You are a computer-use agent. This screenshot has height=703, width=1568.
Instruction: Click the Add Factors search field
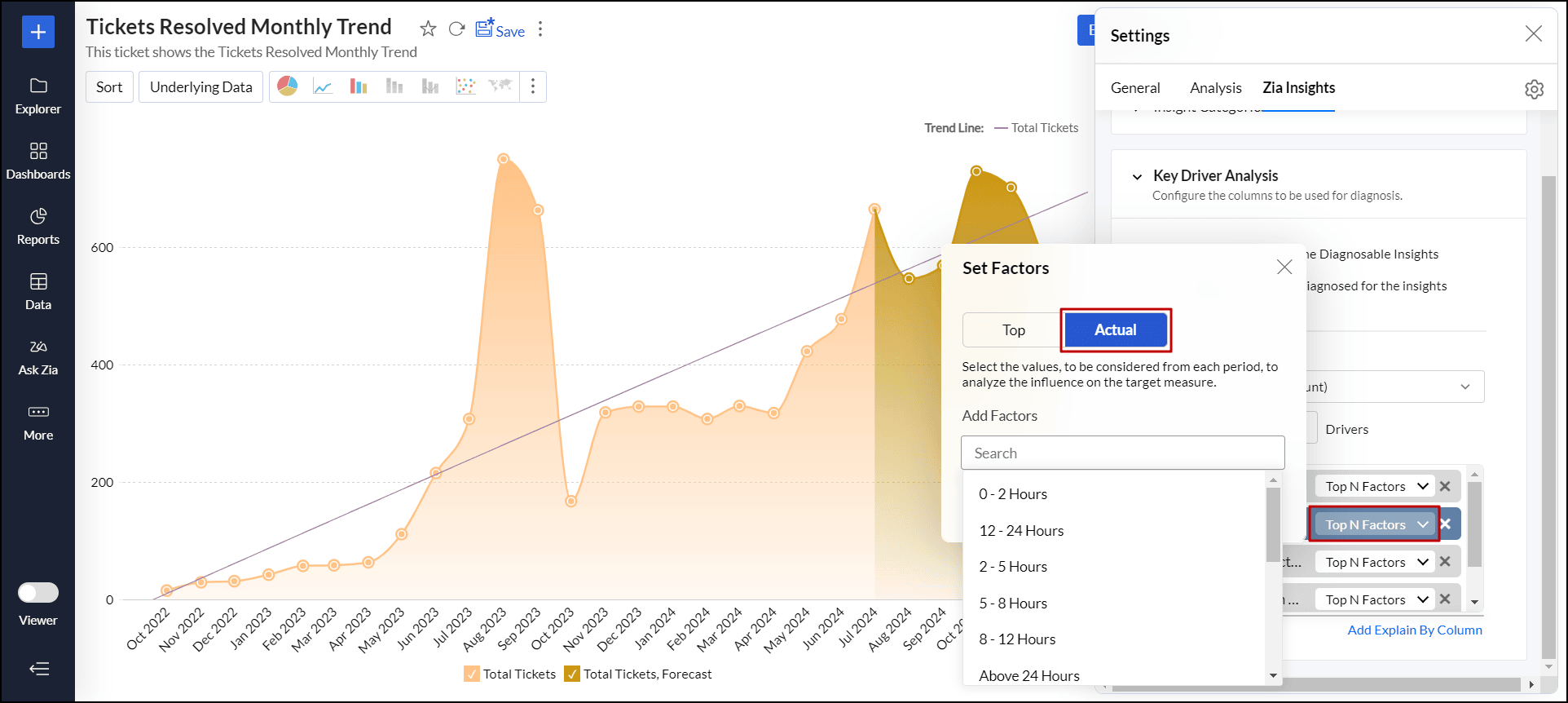[x=1122, y=453]
